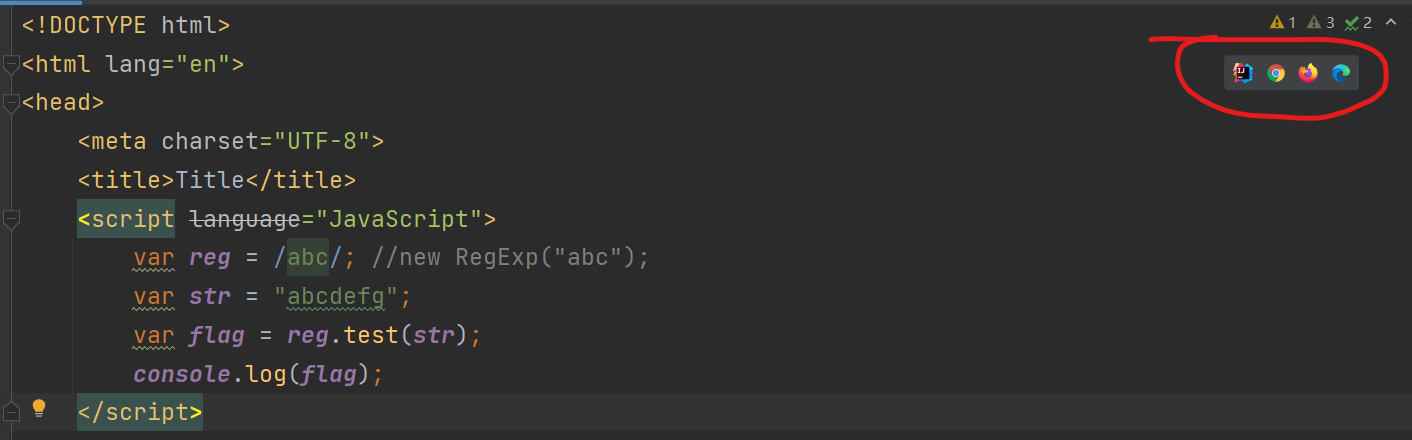Image resolution: width=1412 pixels, height=440 pixels.
Task: Click the closing script fold marker
Action: [11, 412]
